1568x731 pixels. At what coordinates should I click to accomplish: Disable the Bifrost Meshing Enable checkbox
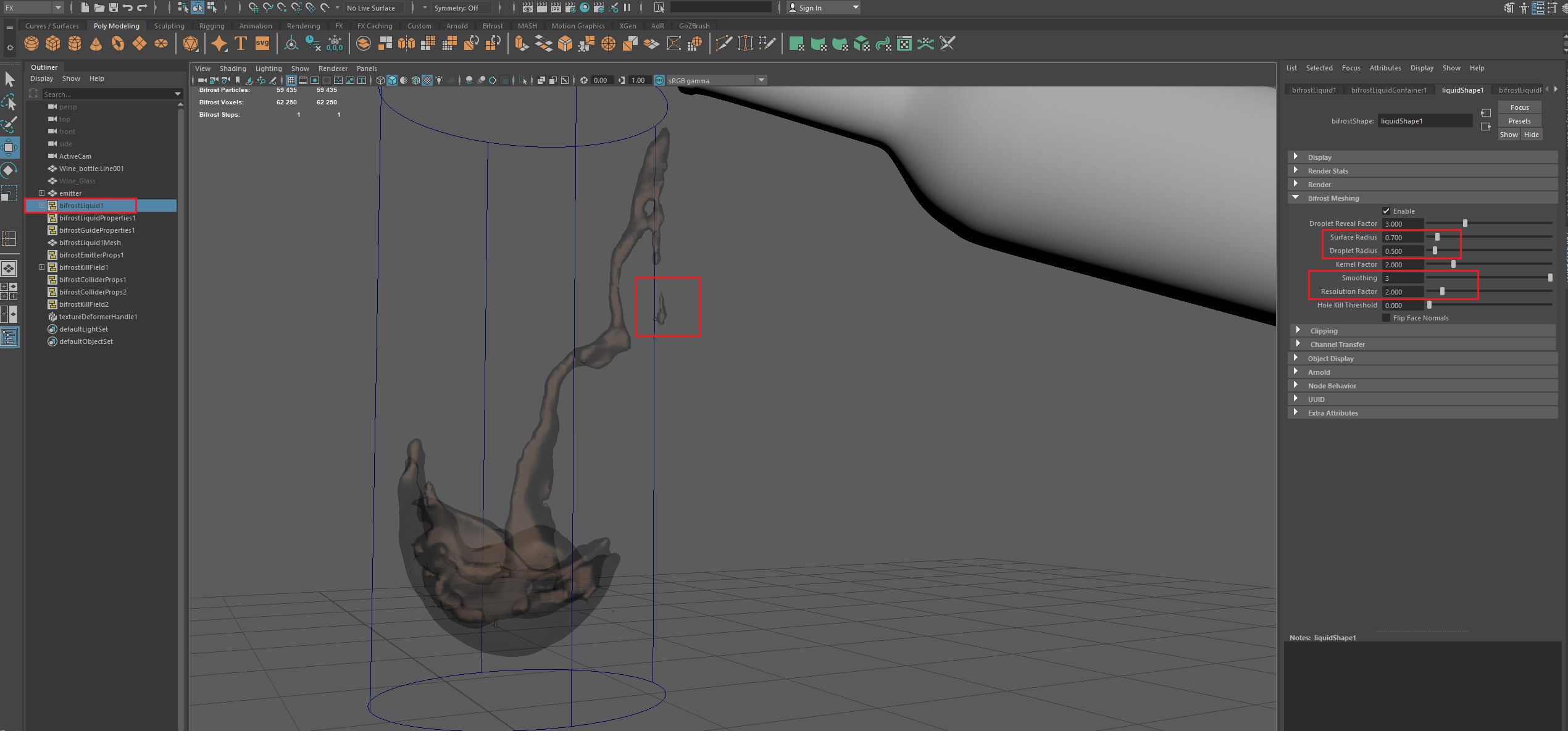coord(1386,211)
